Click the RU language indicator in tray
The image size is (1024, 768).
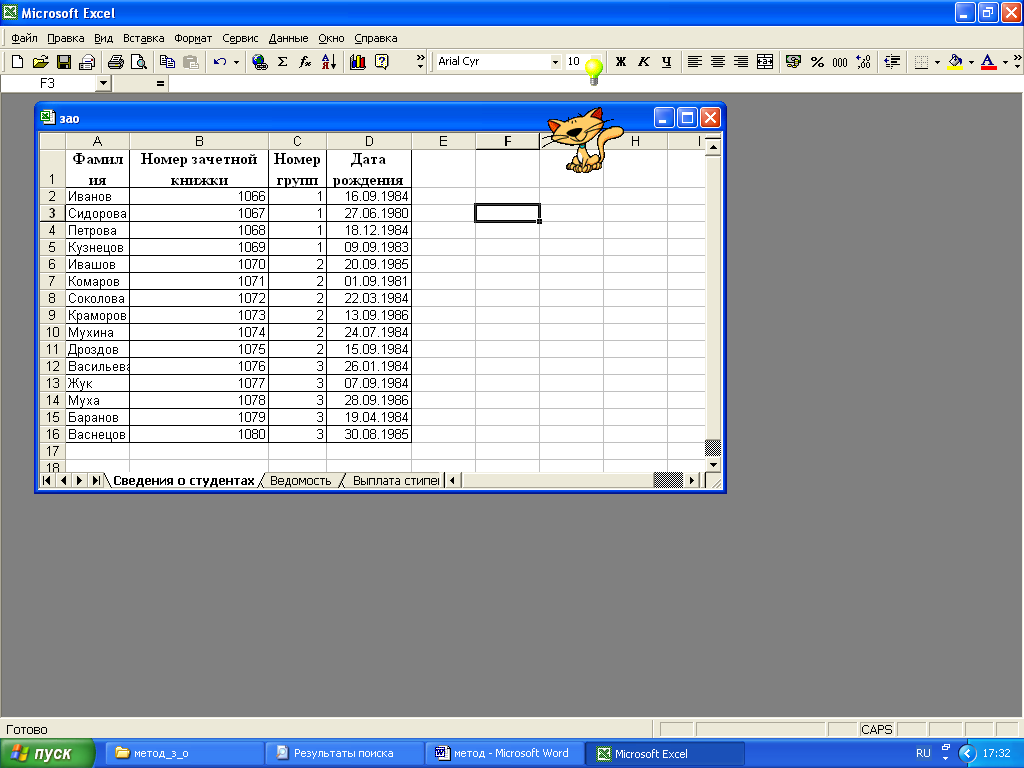[x=923, y=754]
